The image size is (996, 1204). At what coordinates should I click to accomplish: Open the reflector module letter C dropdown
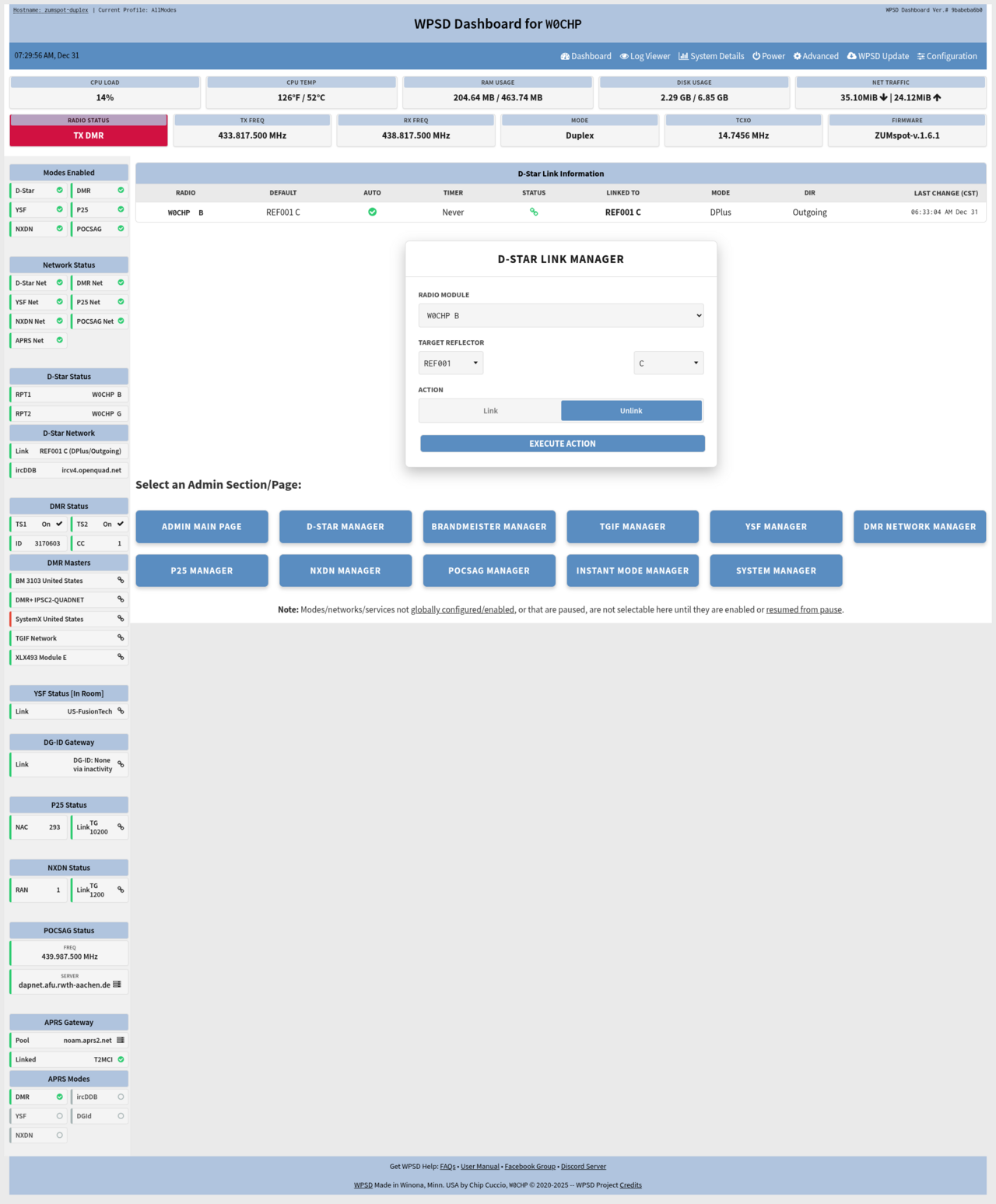point(668,363)
